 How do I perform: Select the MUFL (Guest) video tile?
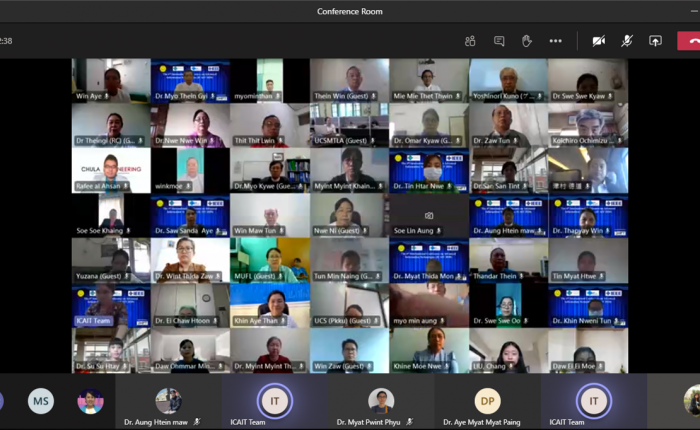(269, 258)
